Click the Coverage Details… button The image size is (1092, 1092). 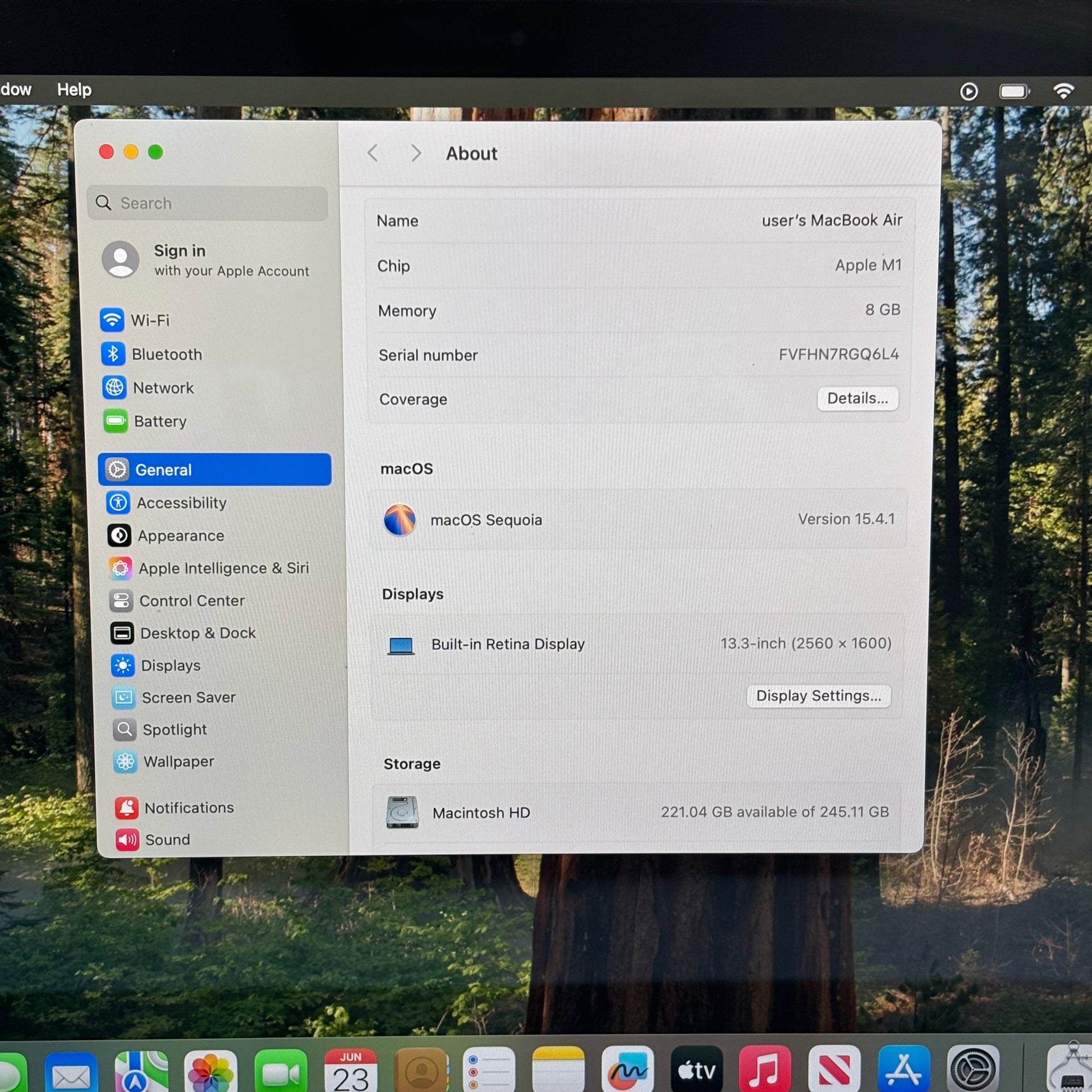(x=857, y=398)
